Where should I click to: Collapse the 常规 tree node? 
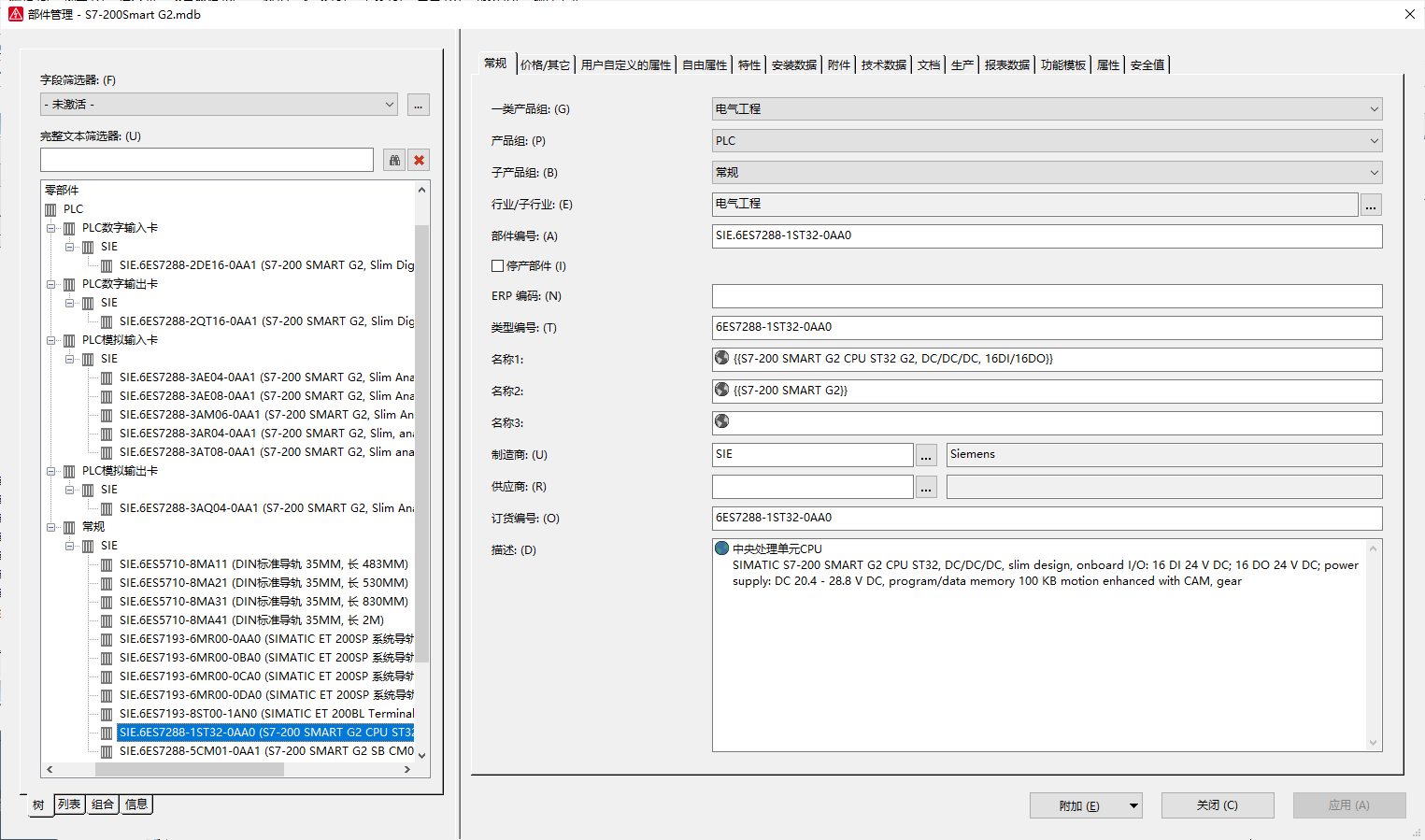pyautogui.click(x=50, y=527)
